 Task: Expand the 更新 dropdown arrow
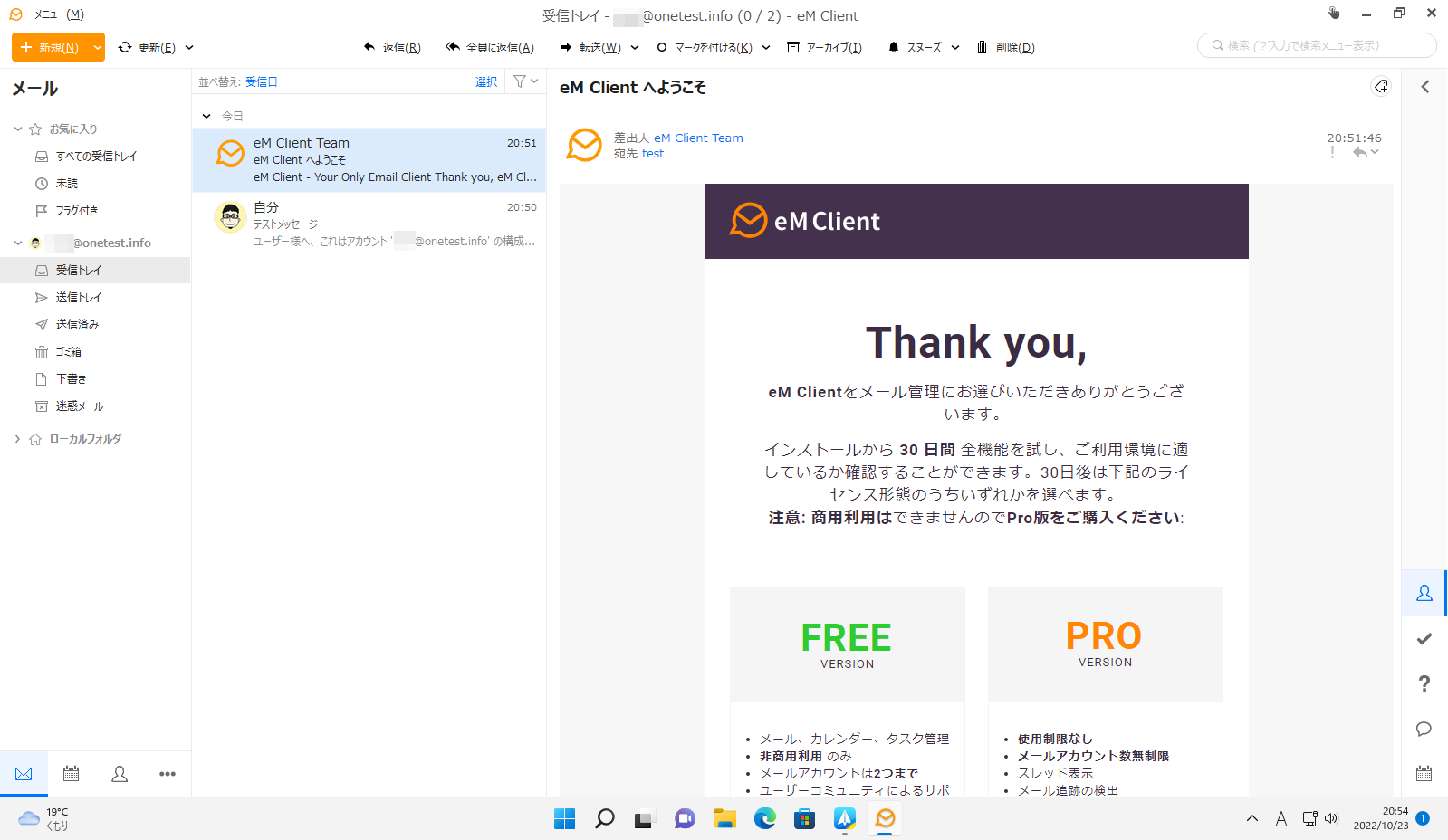pyautogui.click(x=189, y=47)
